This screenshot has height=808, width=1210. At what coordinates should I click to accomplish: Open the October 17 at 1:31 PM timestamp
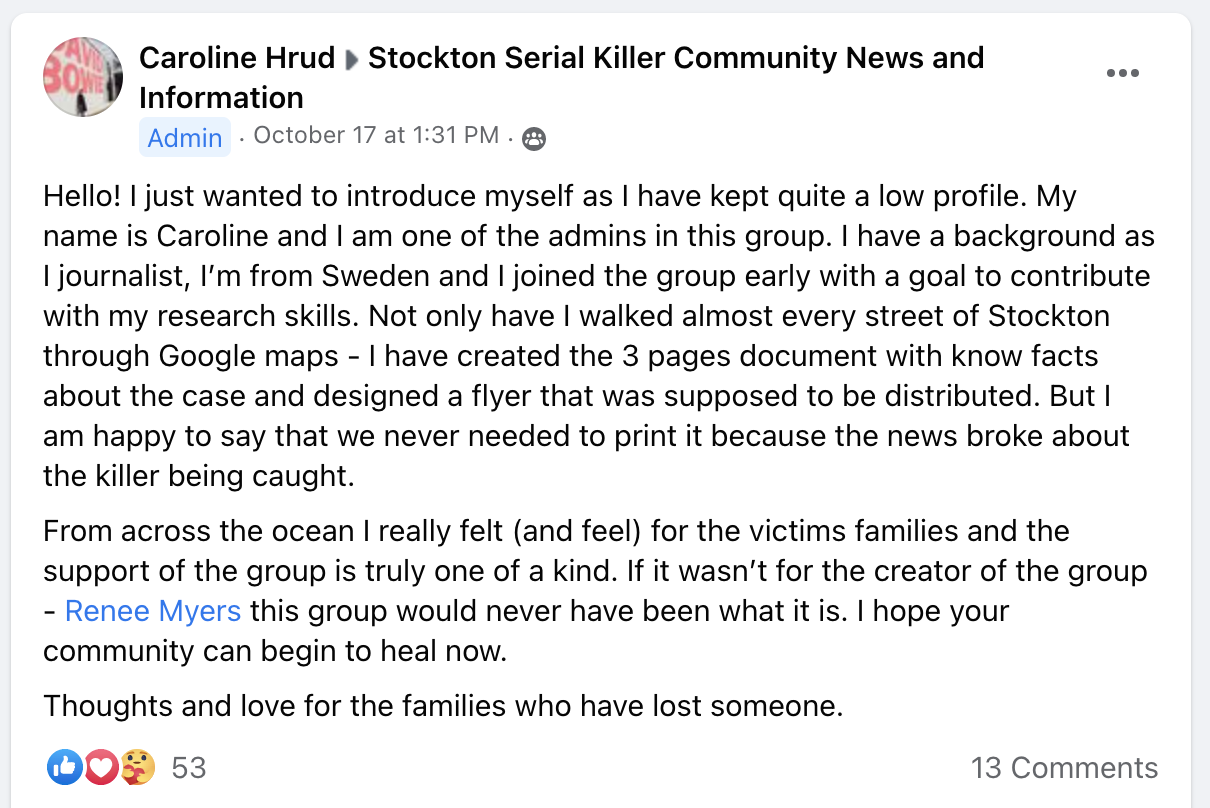click(376, 135)
